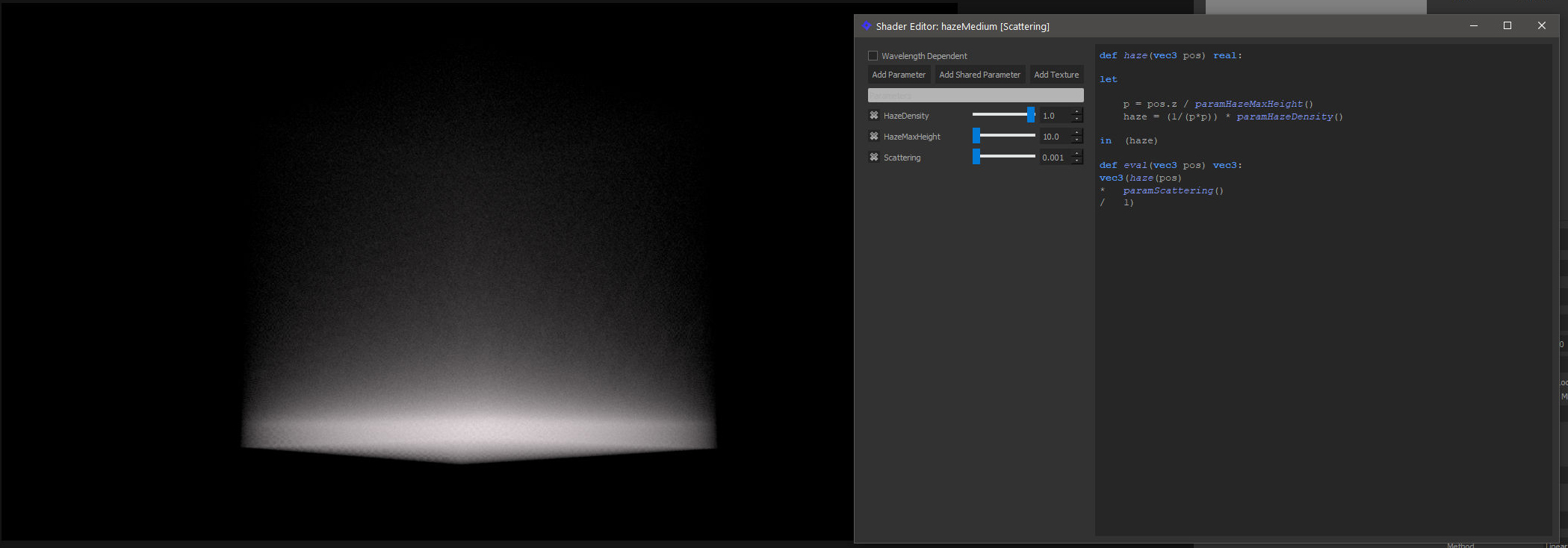Remove the HazeDensity parameter via X icon

[x=873, y=116]
